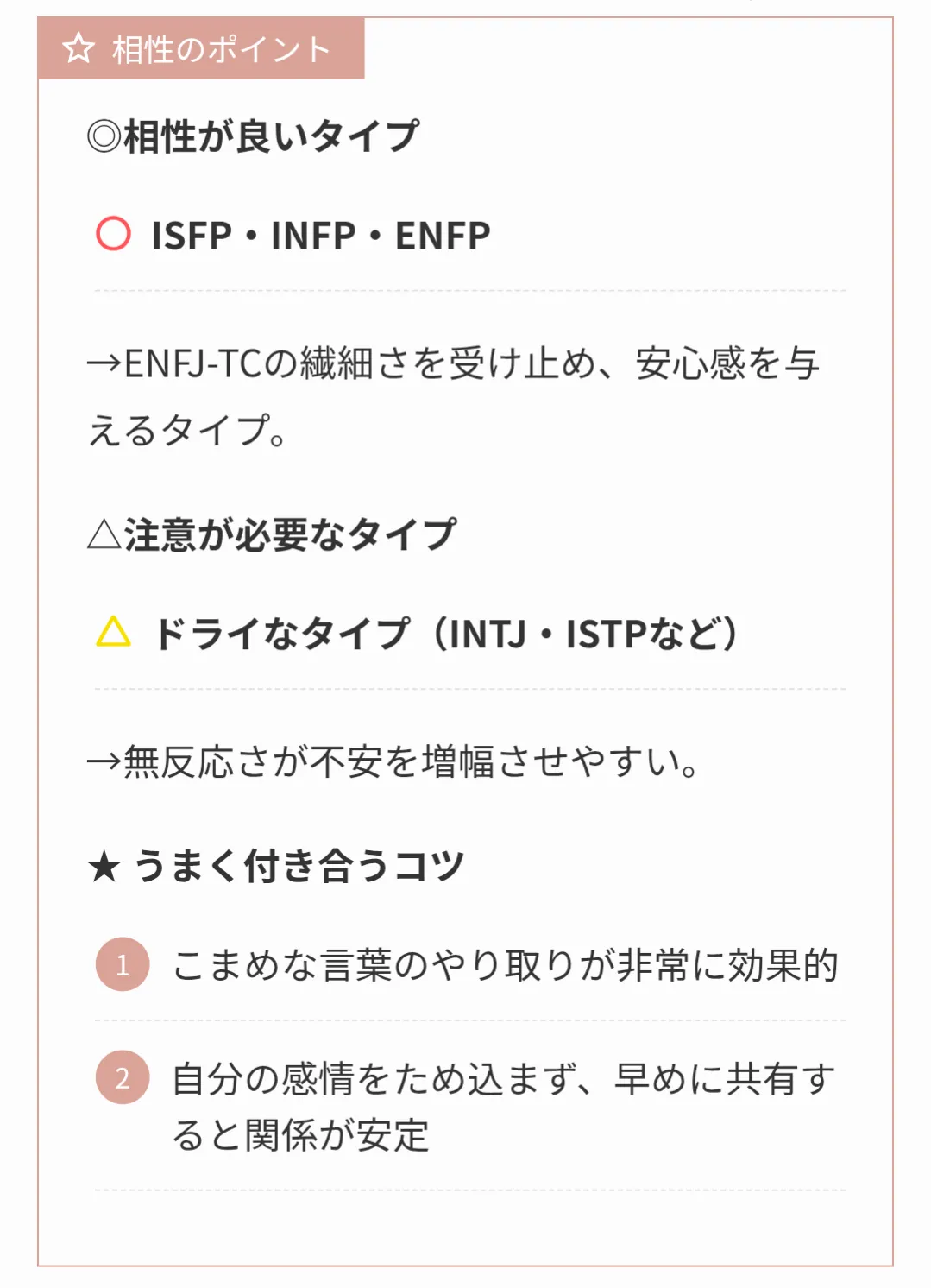The width and height of the screenshot is (931, 1288).
Task: Click the 注意が必要なタイプ heading
Action: (290, 534)
